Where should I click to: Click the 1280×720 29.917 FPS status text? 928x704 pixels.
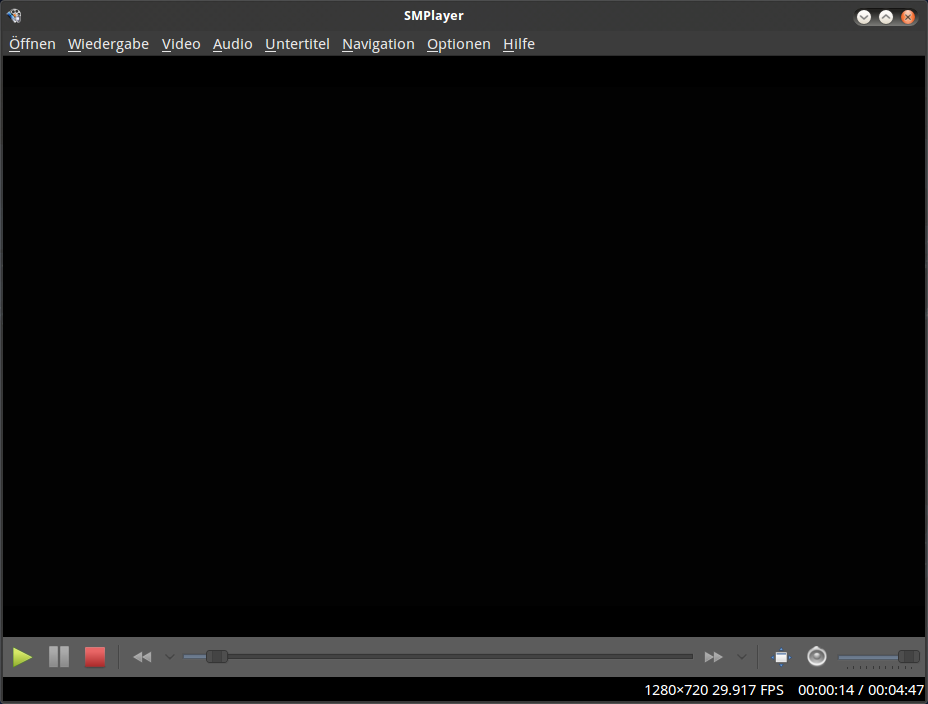pyautogui.click(x=714, y=690)
